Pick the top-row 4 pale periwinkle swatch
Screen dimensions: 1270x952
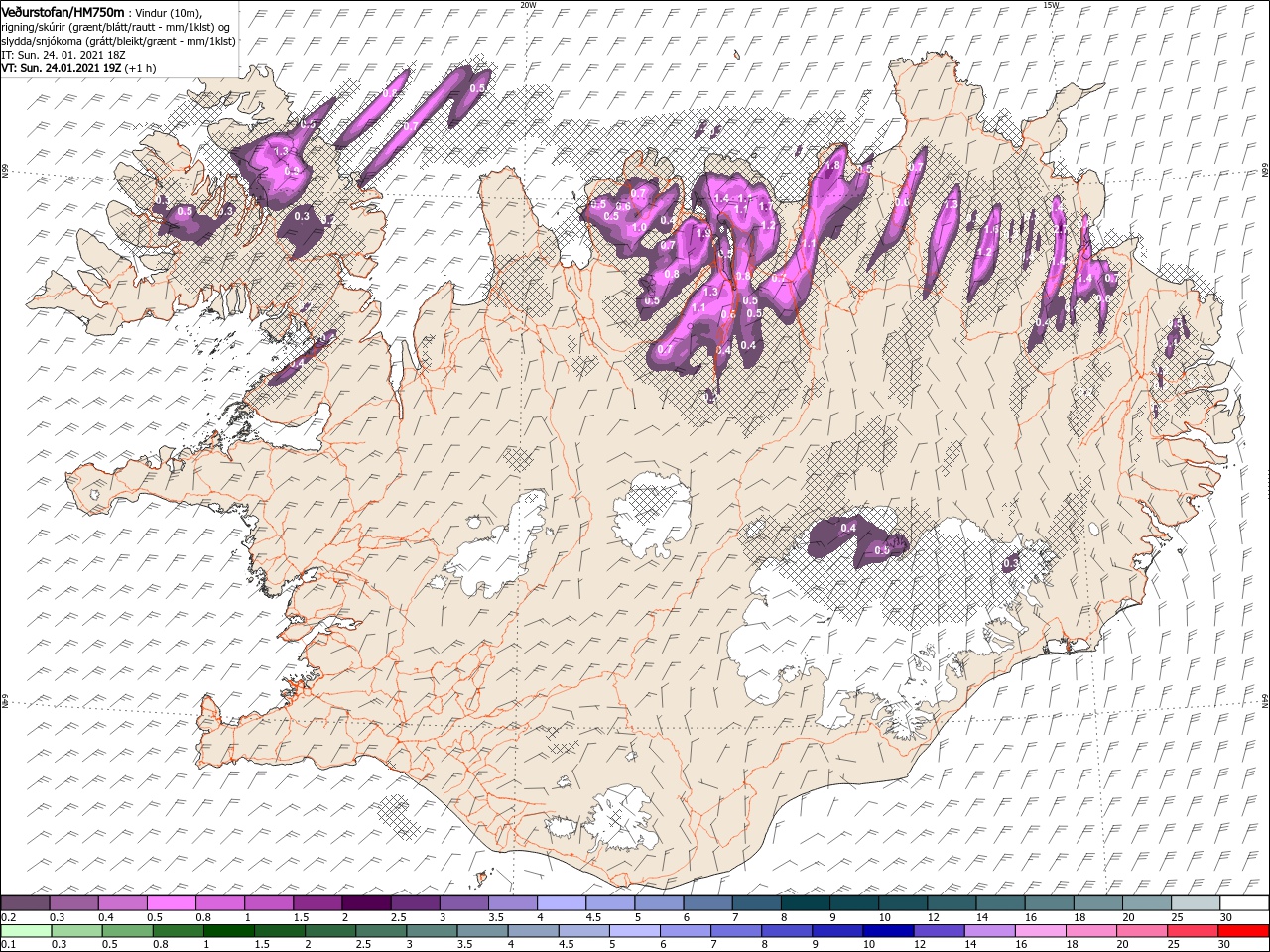click(x=561, y=903)
